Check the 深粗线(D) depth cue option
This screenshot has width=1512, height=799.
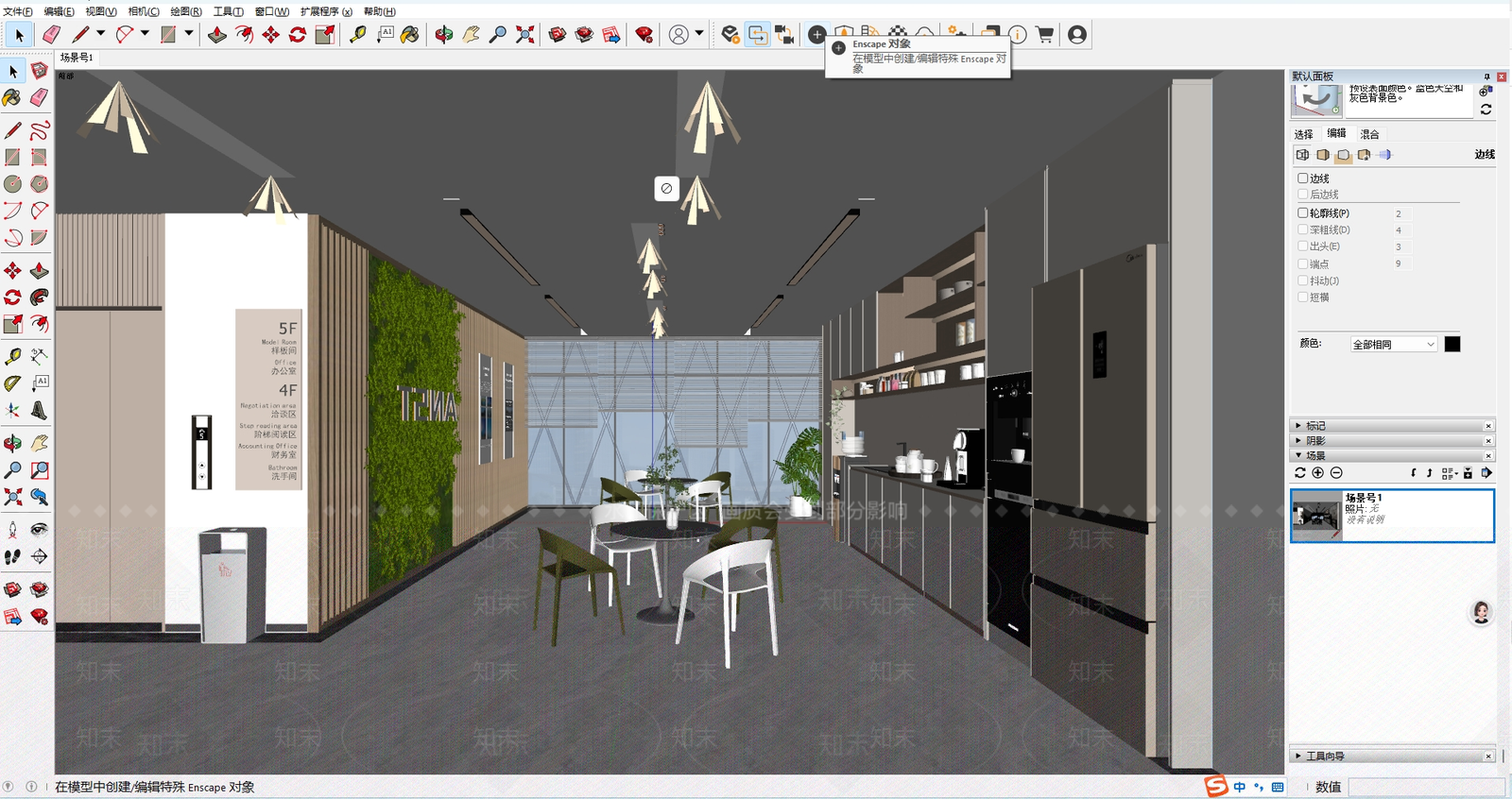point(1303,229)
